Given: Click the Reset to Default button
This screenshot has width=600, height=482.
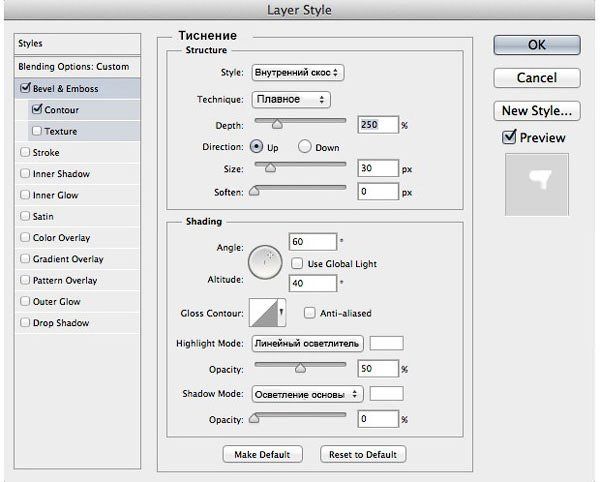Looking at the screenshot, I should 363,454.
